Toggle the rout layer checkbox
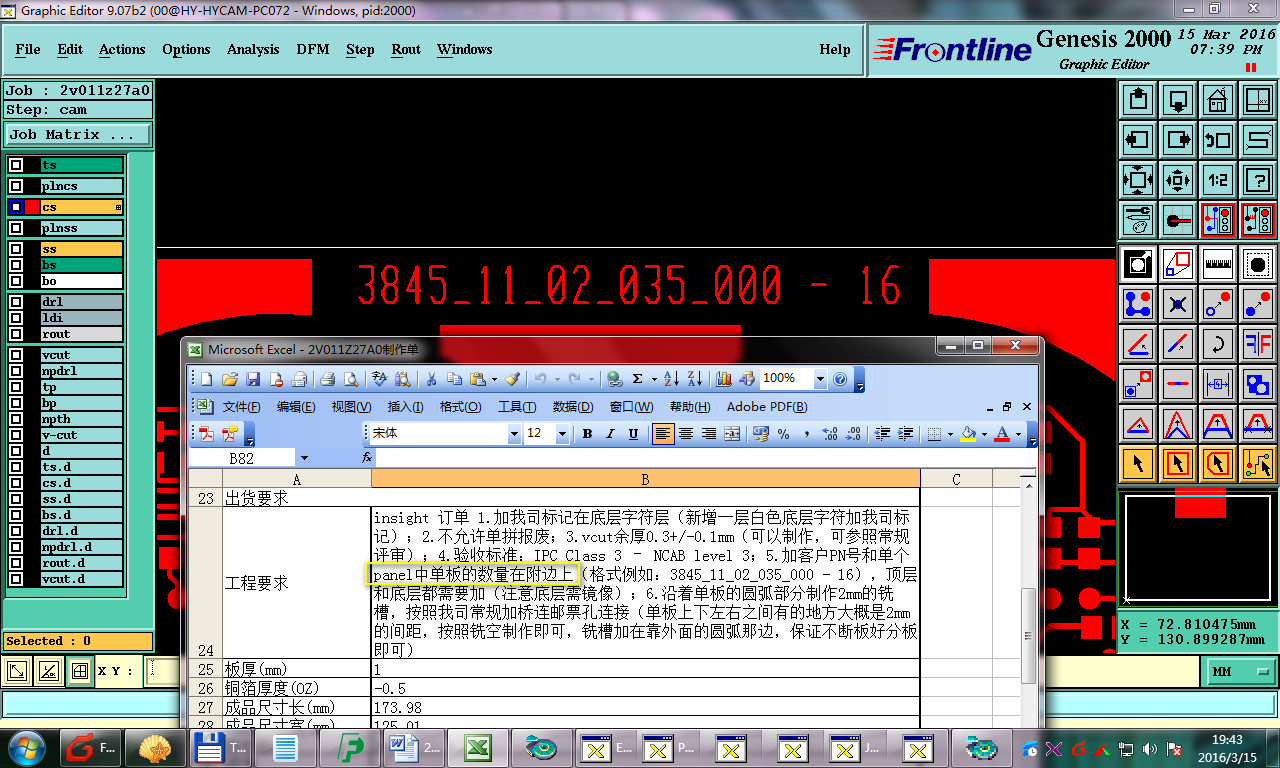 [16, 334]
